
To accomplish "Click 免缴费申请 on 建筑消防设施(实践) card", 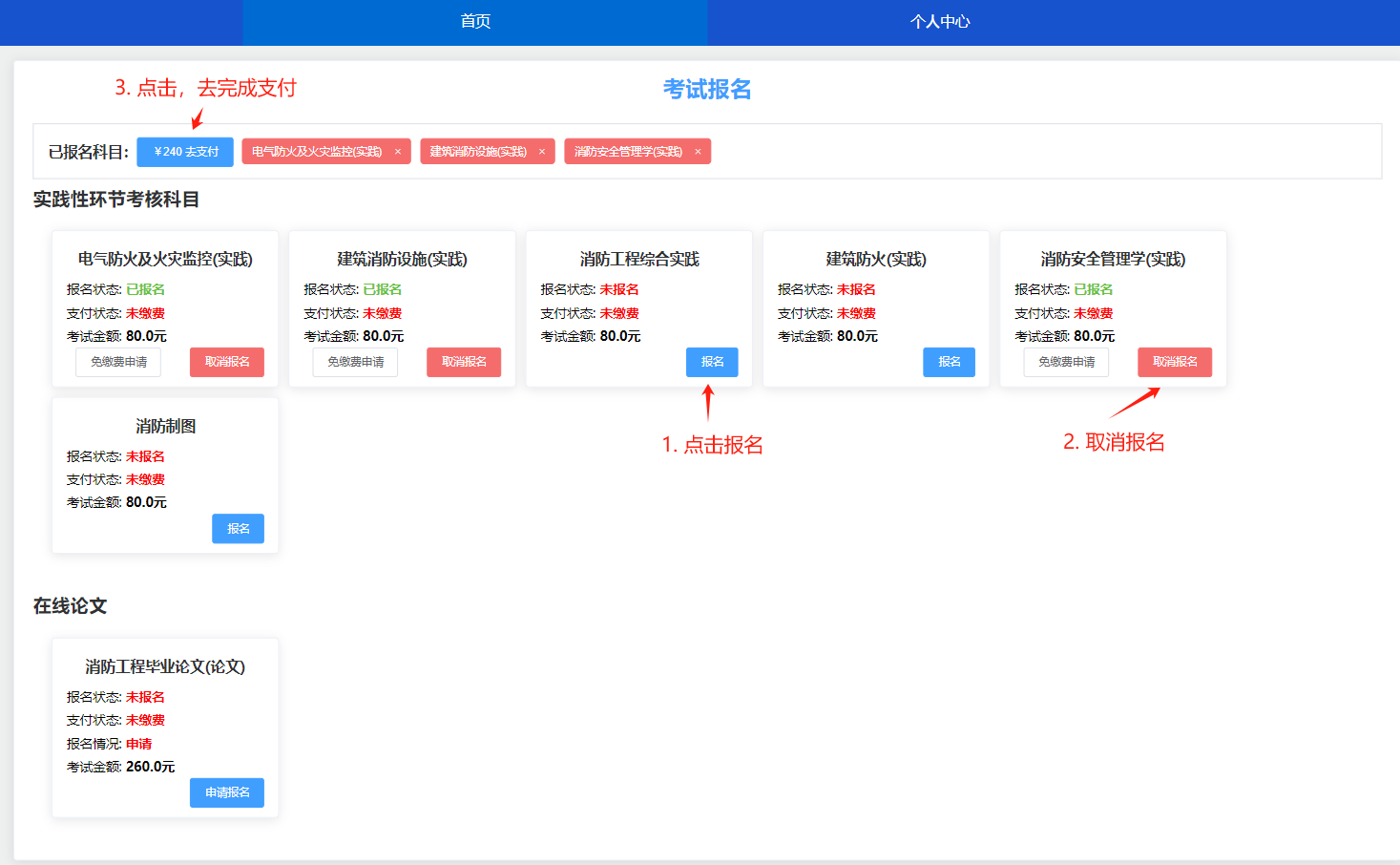I will (355, 362).
